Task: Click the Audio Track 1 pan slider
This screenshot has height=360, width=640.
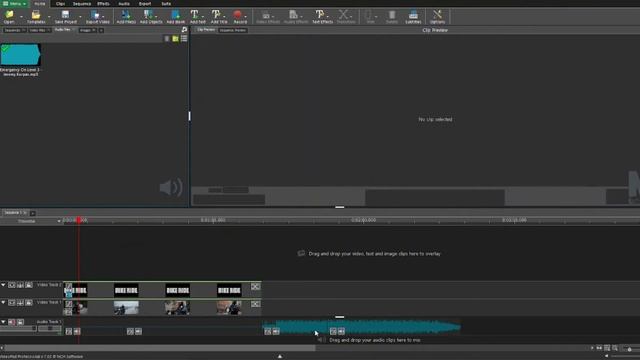Action: [49, 329]
